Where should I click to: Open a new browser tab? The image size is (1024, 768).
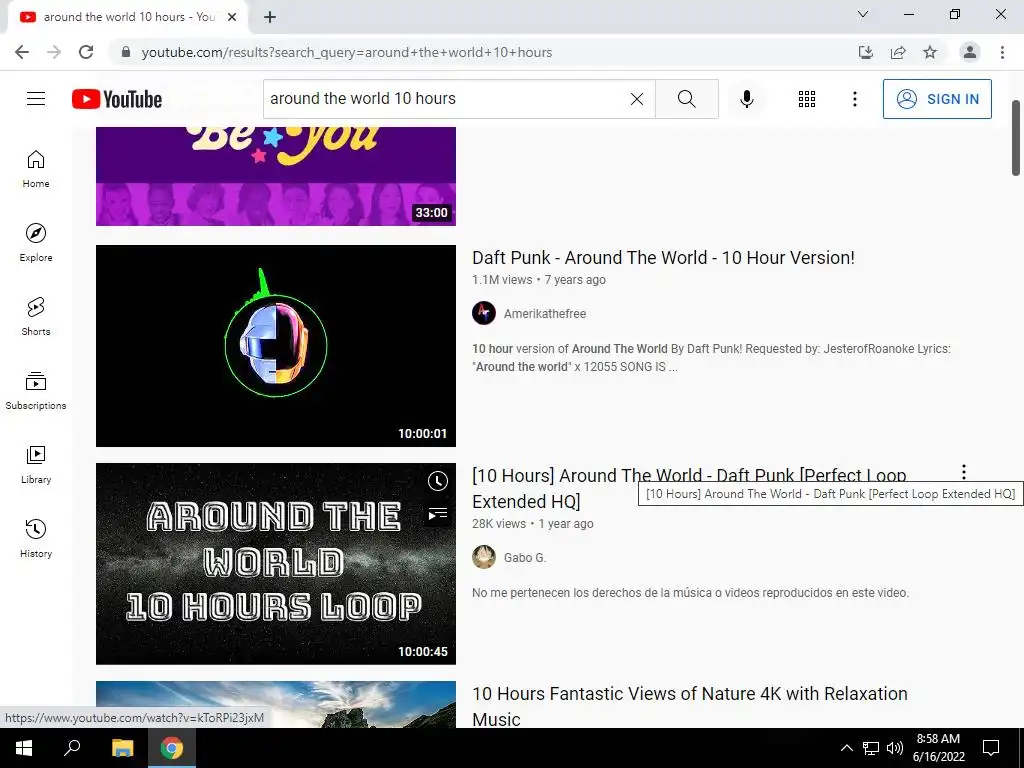click(x=270, y=18)
